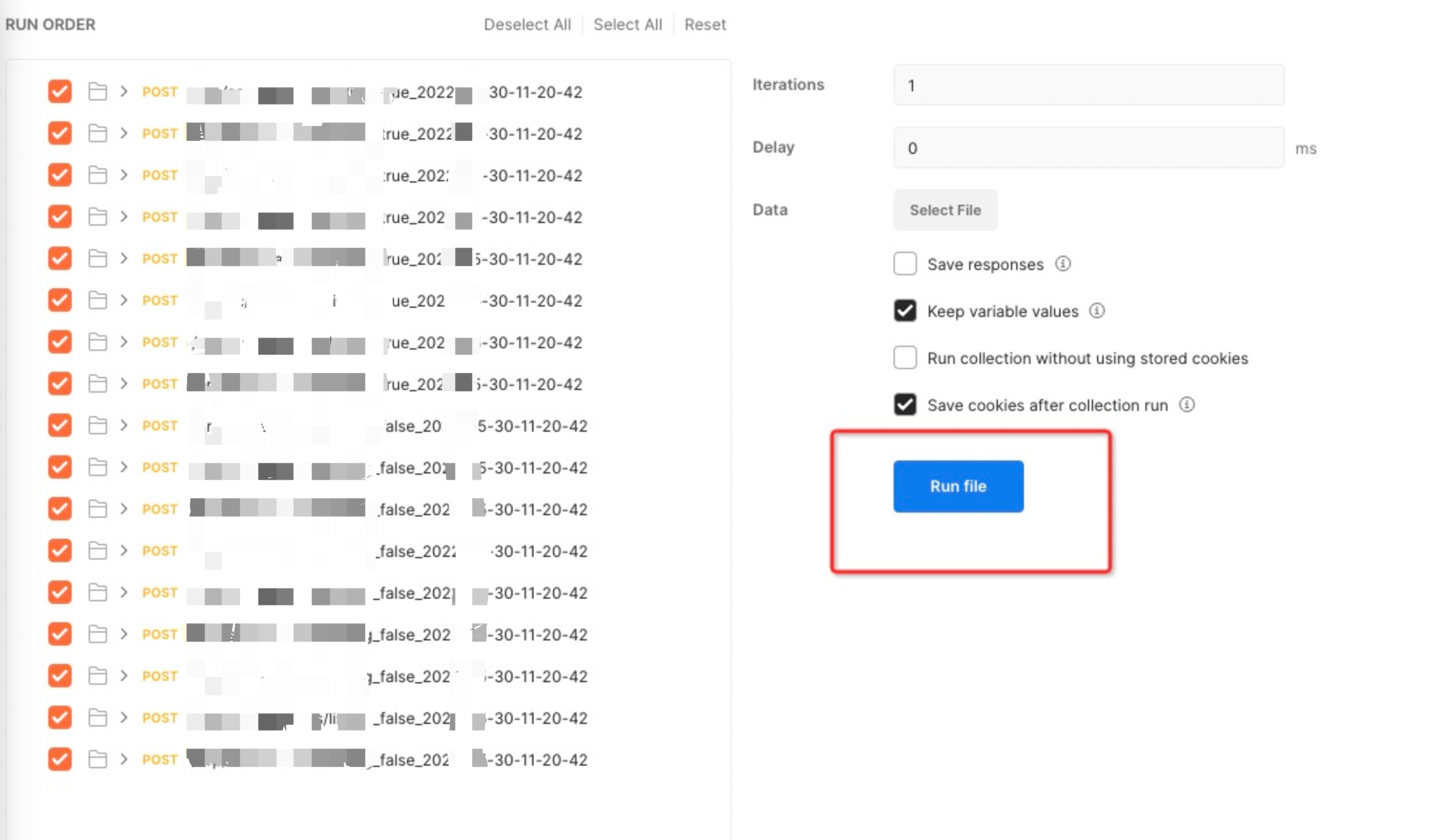The width and height of the screenshot is (1431, 840).
Task: Expand the first POST request chevron
Action: (x=123, y=91)
